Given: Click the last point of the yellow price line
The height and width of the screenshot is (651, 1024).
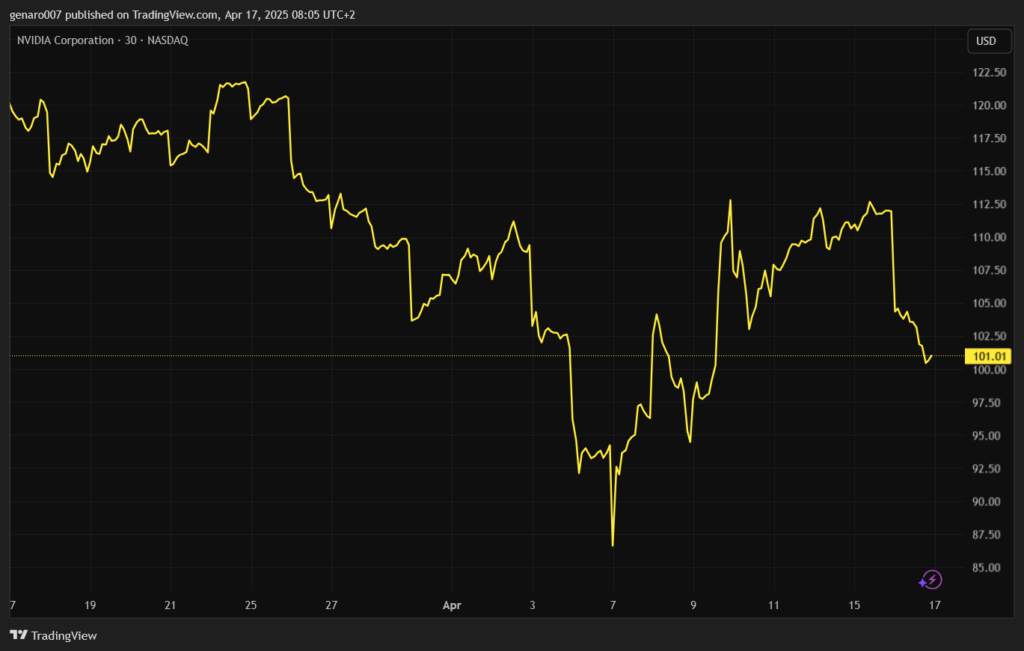Looking at the screenshot, I should tap(931, 357).
